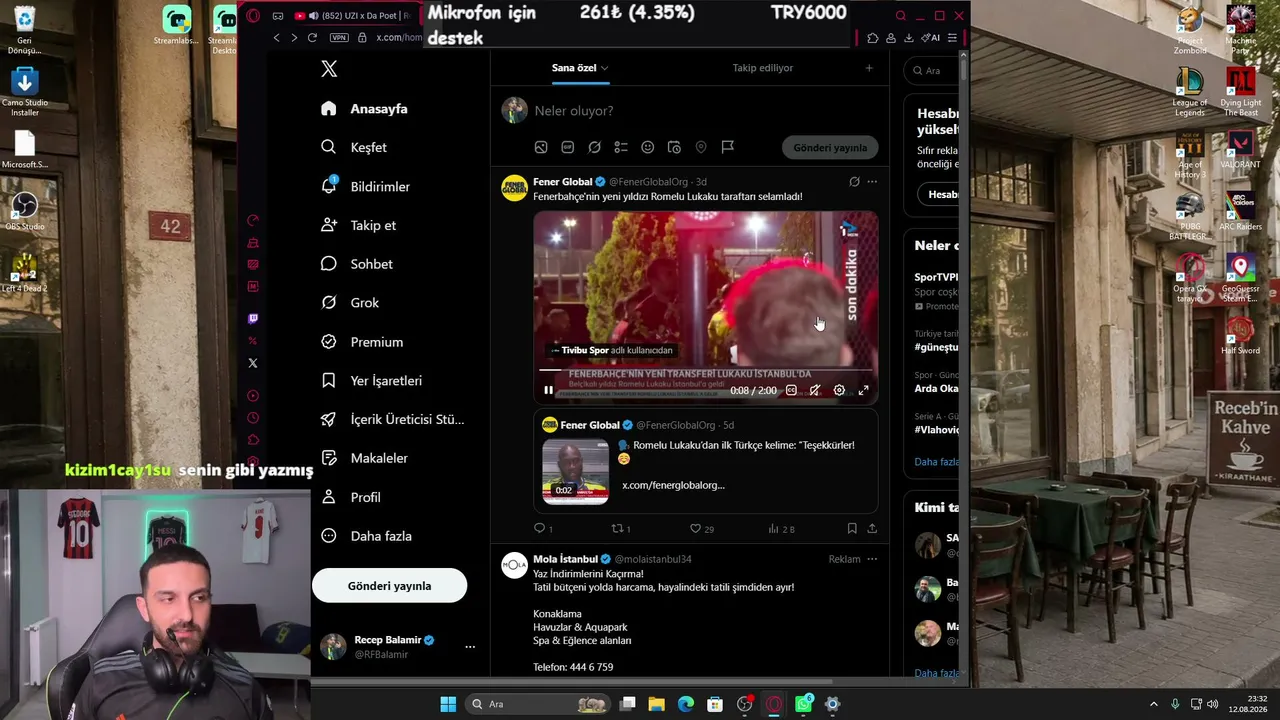Pause the Lukaku video
The height and width of the screenshot is (720, 1280).
548,390
